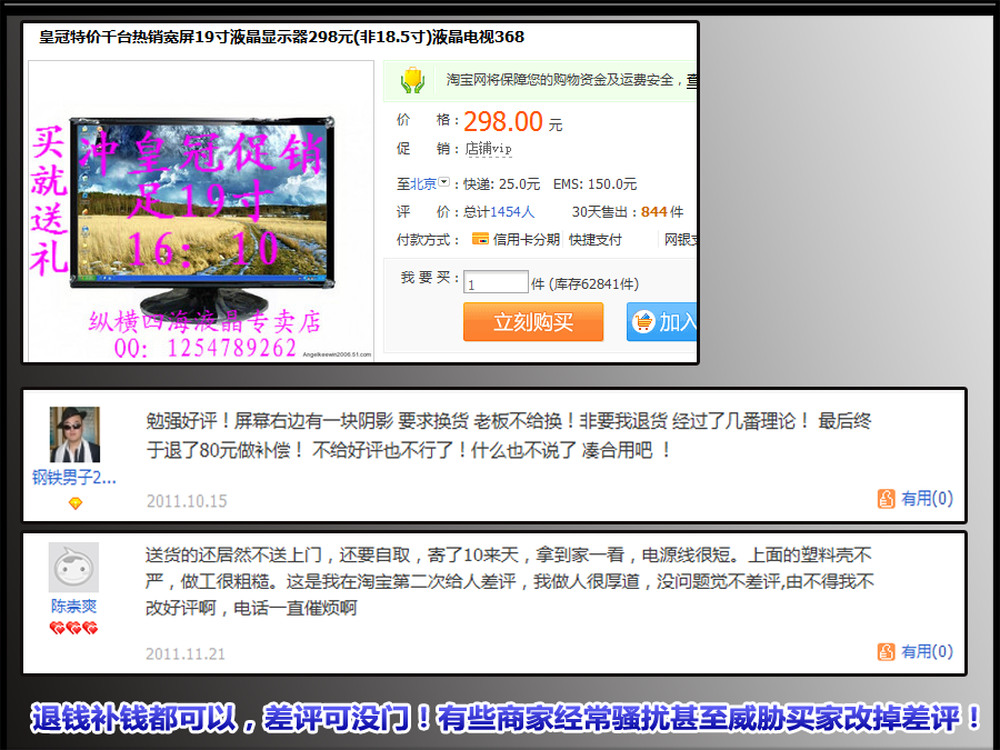Open the 北京 shipping destination dropdown

pos(444,182)
